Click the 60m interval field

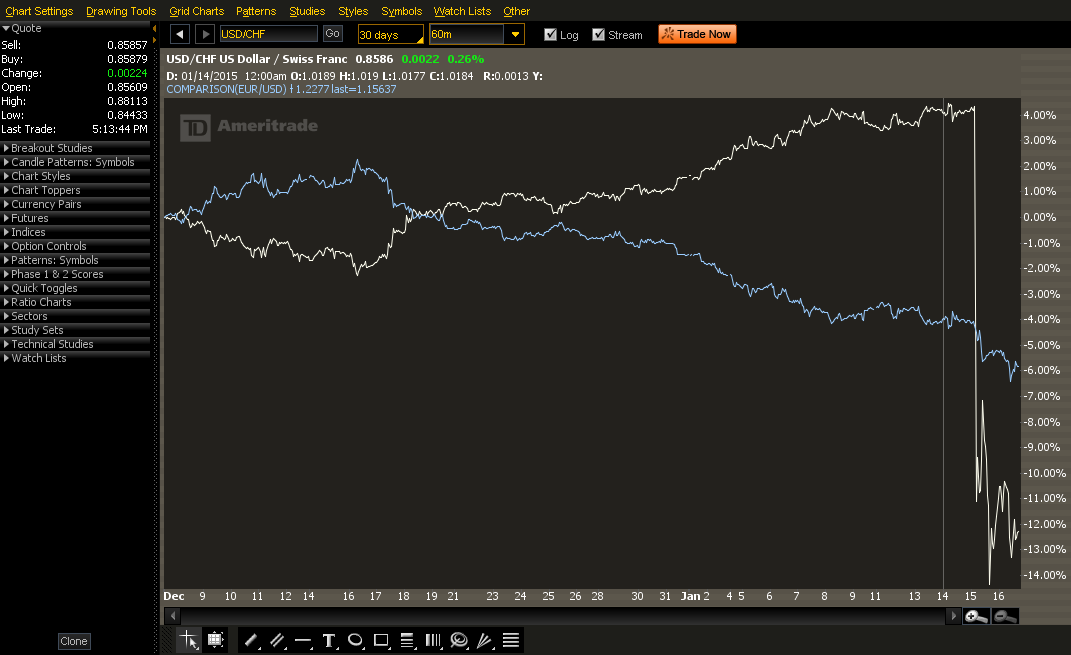click(467, 34)
